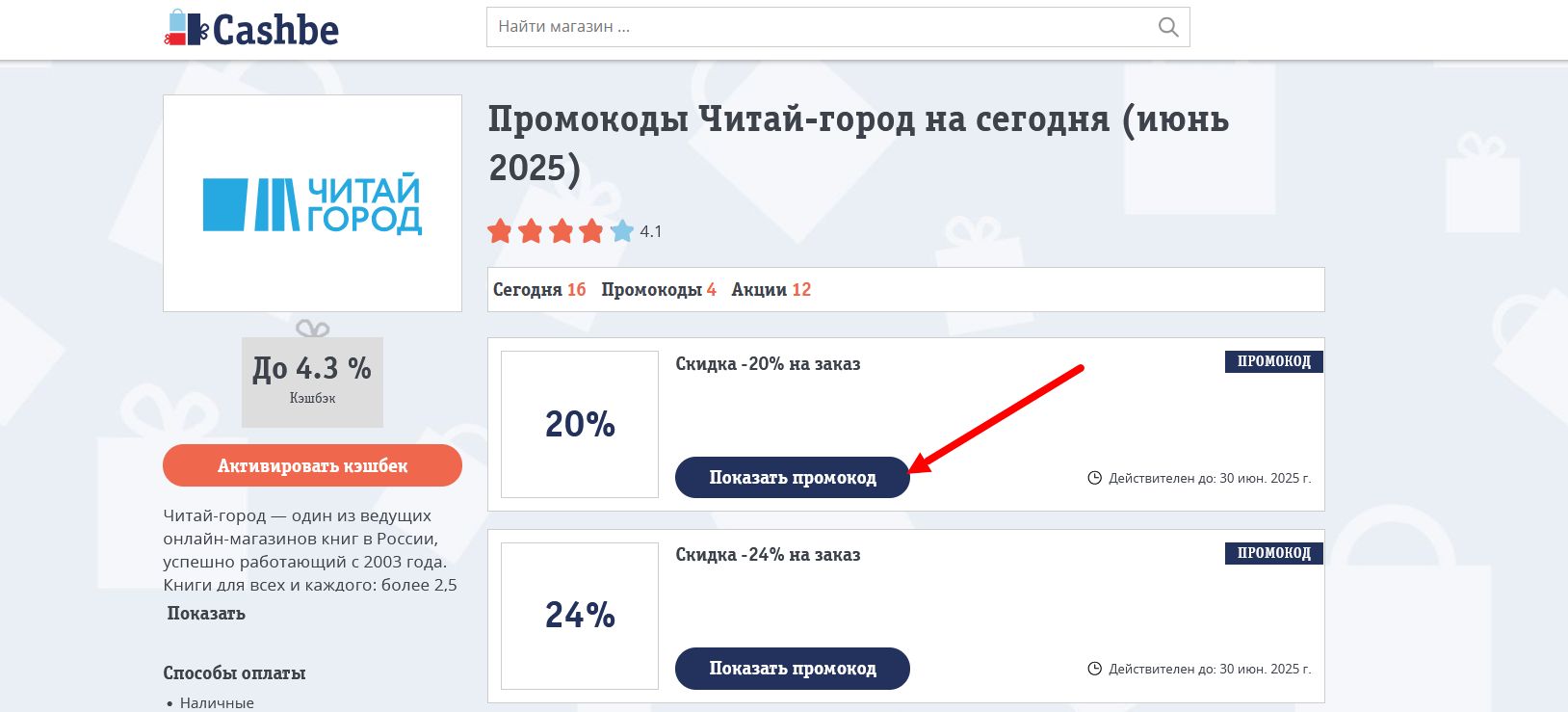Select the 'Сегодня 16' tab
Screen dimensions: 1568x712
(x=539, y=290)
